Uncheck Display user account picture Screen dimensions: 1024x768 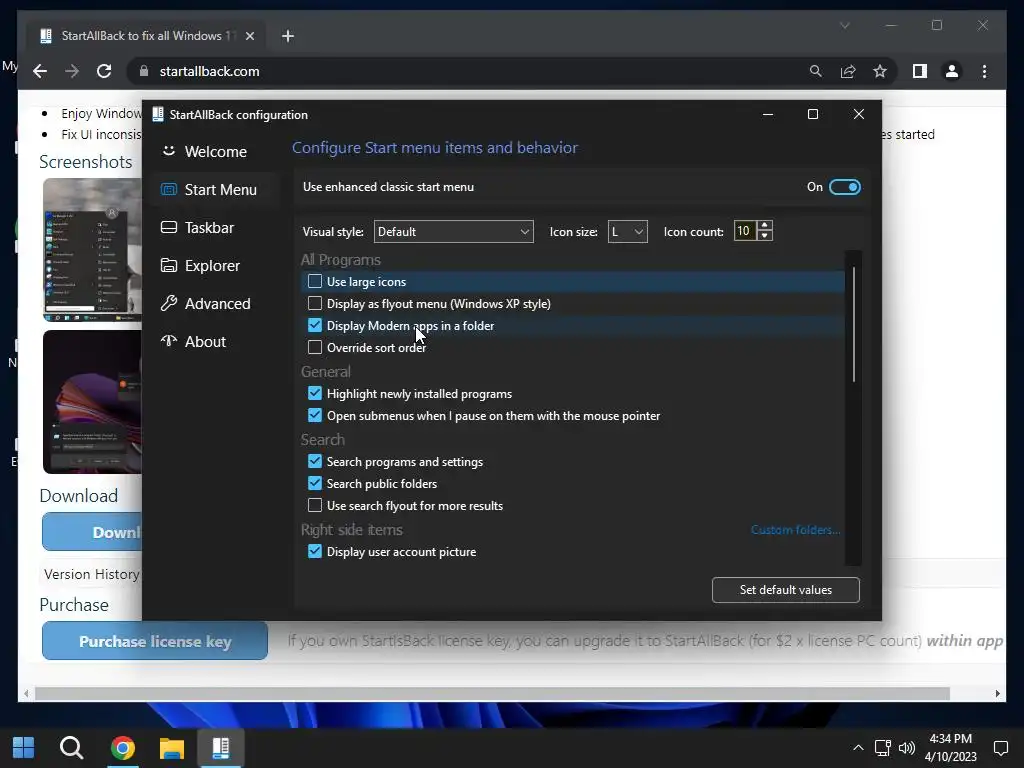click(315, 552)
